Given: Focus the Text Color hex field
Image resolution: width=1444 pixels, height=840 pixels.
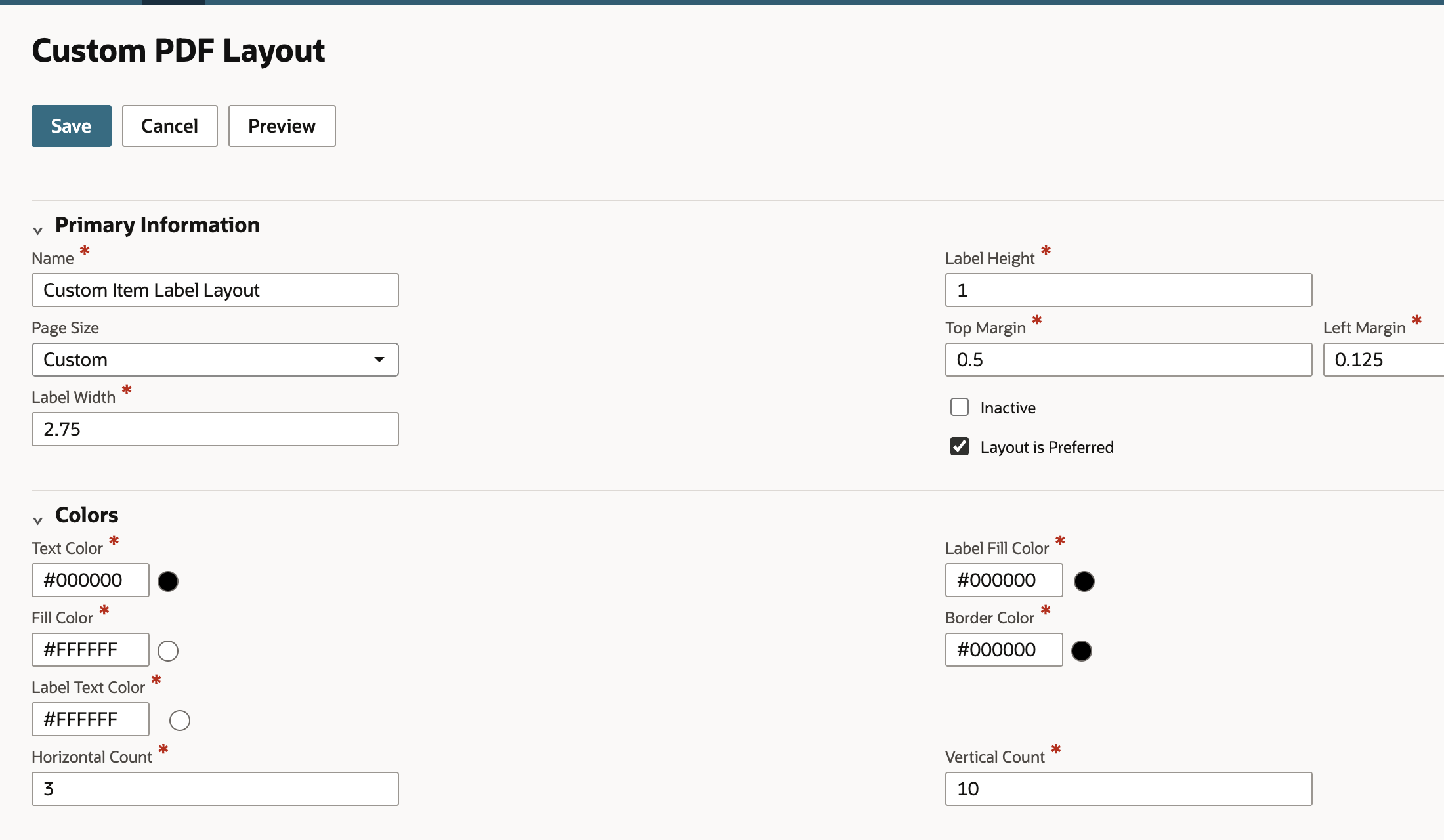Looking at the screenshot, I should tap(91, 580).
